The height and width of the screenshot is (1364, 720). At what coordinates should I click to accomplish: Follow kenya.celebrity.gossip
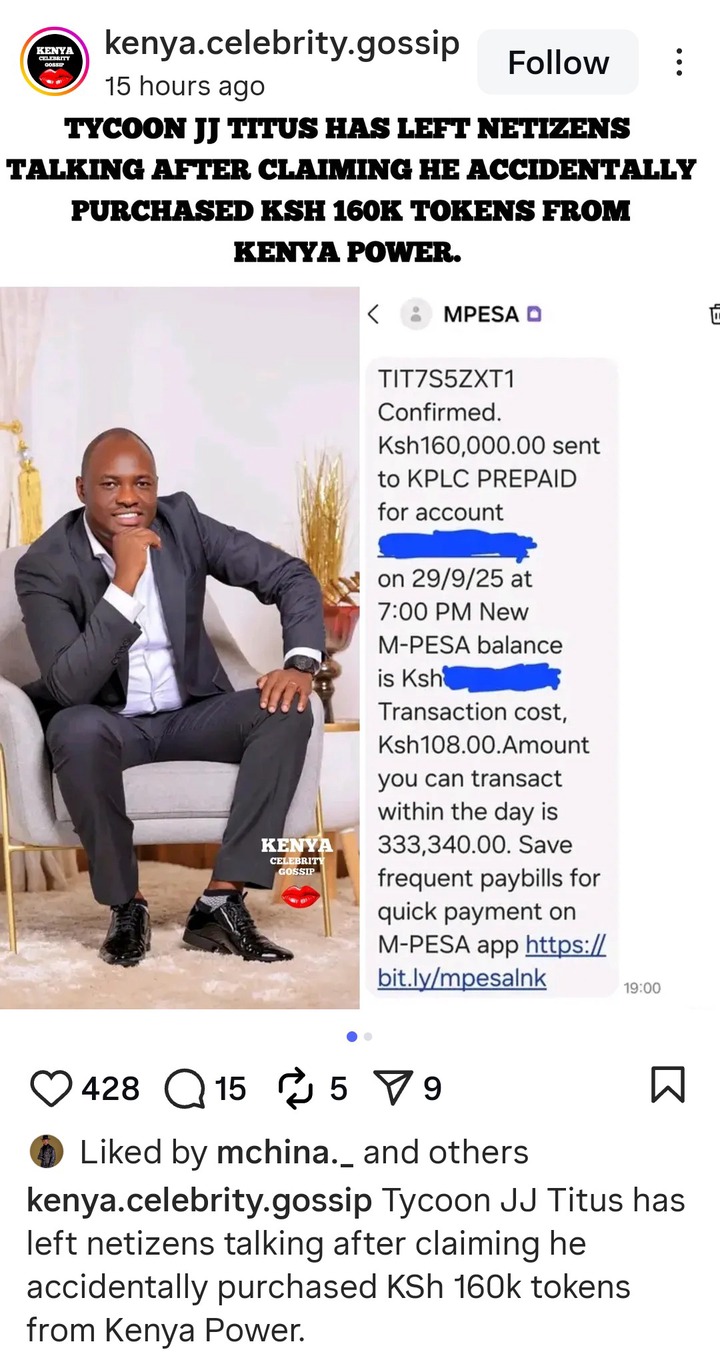558,62
